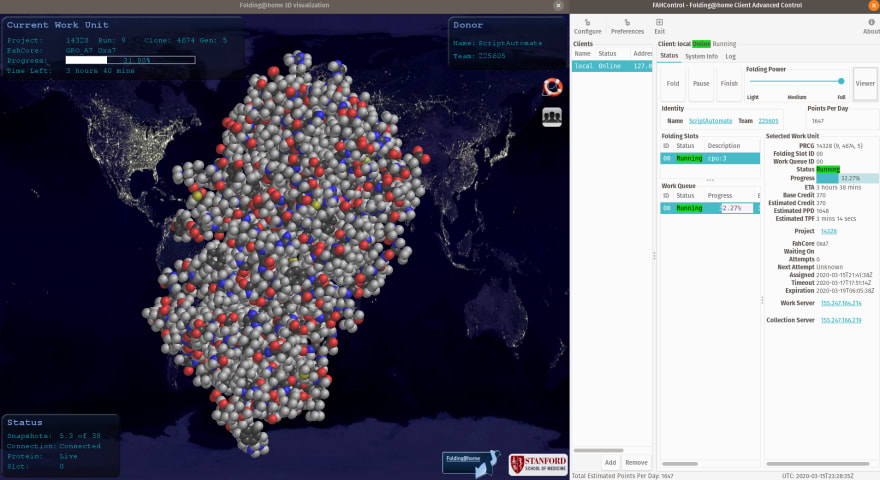Viewport: 880px width, 480px height.
Task: Click the Online status badge next to Client: local
Action: pos(701,44)
